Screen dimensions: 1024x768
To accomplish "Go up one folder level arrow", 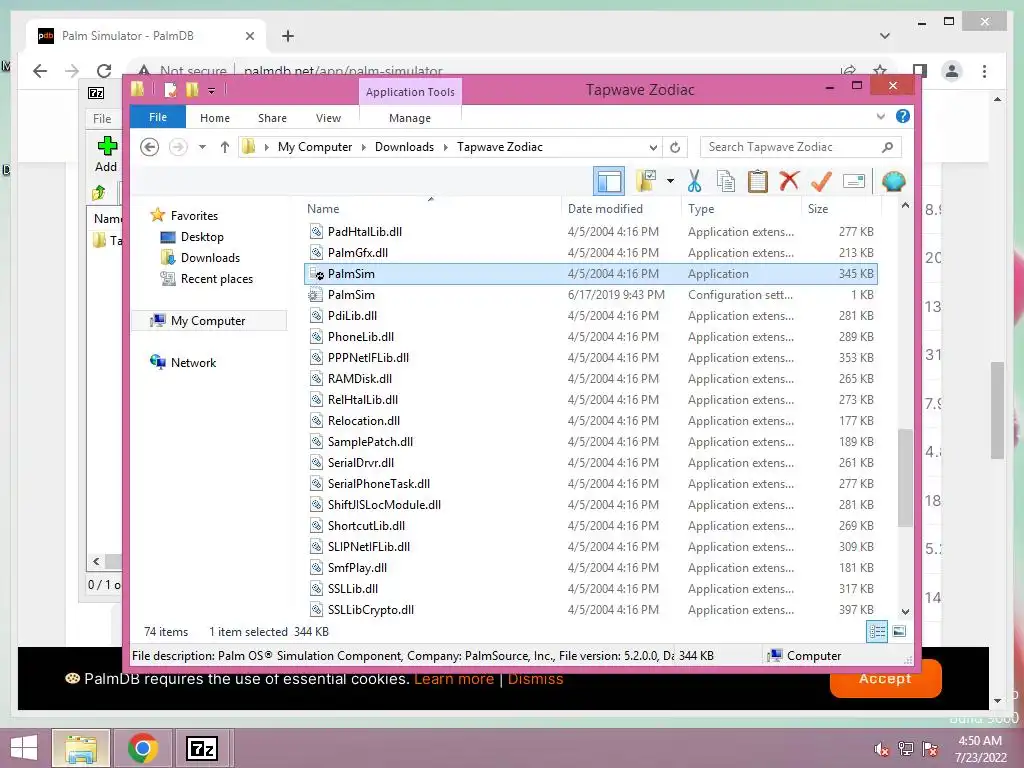I will 225,147.
